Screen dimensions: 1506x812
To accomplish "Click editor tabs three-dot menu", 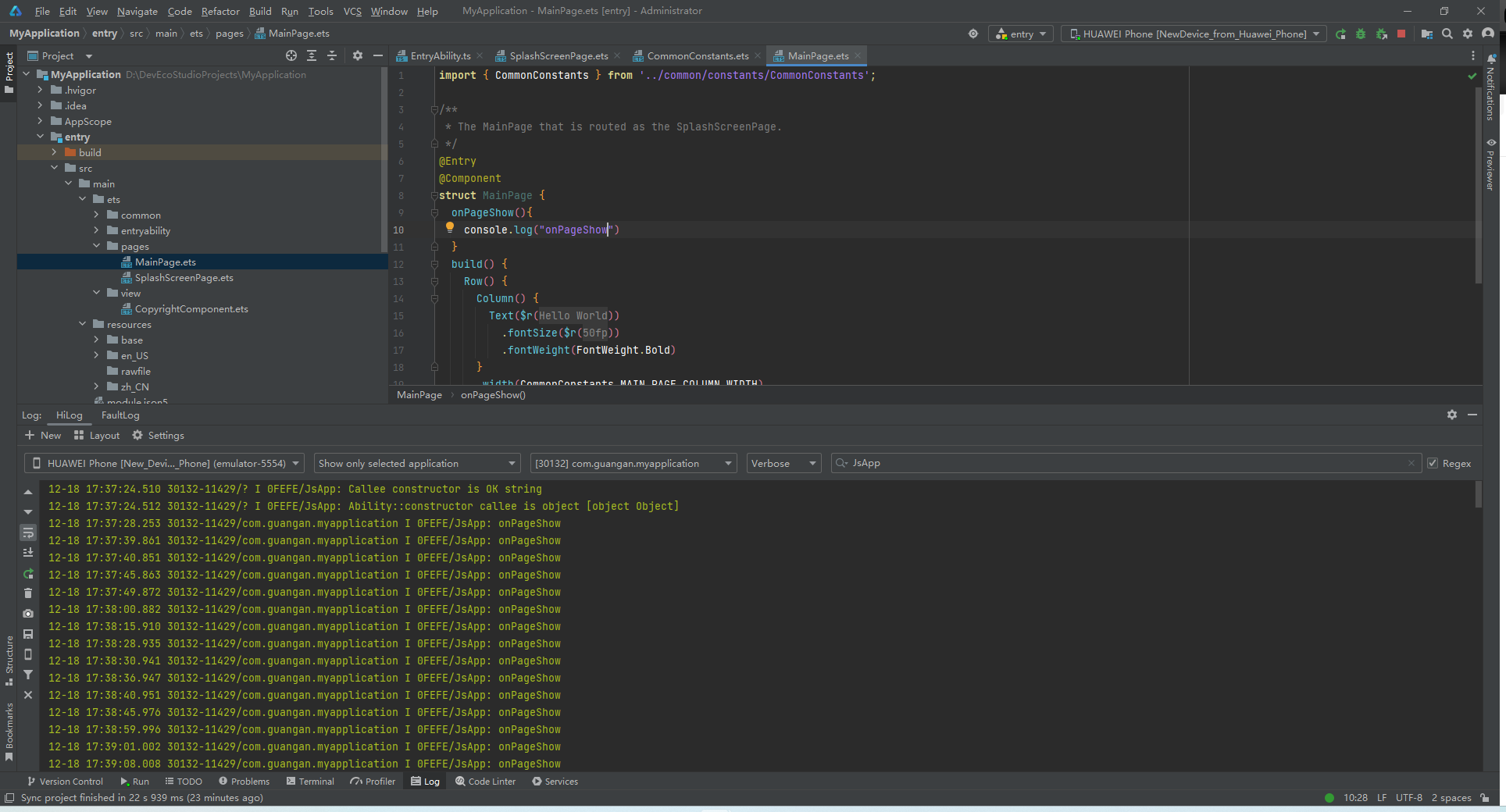I will pyautogui.click(x=1473, y=55).
